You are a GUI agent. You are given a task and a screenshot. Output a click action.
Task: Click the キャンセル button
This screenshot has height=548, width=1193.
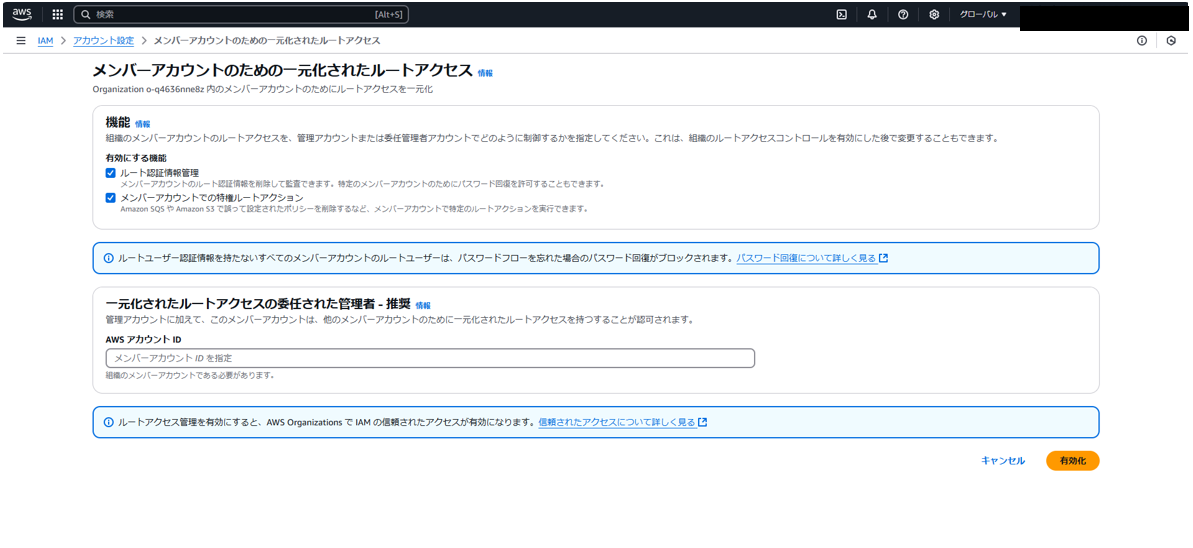coord(1003,460)
